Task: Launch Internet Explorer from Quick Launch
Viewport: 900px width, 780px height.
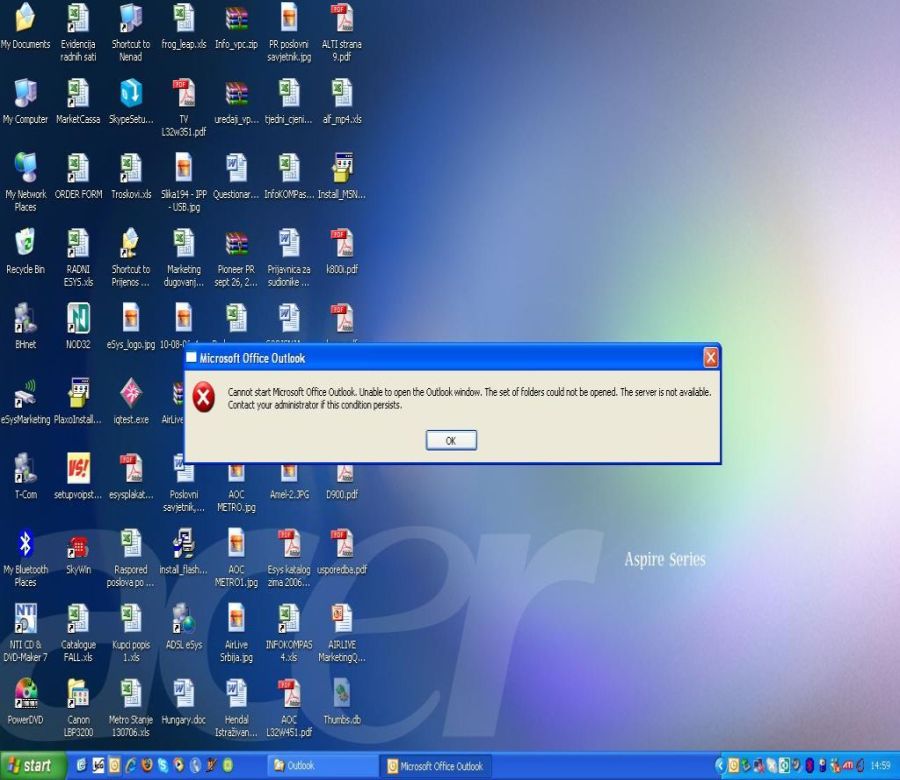Action: (131, 765)
